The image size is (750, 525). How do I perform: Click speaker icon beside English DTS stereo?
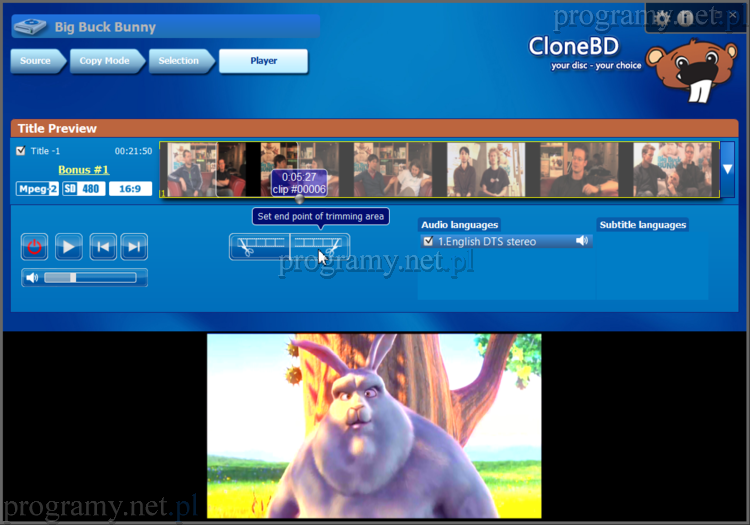[x=582, y=241]
